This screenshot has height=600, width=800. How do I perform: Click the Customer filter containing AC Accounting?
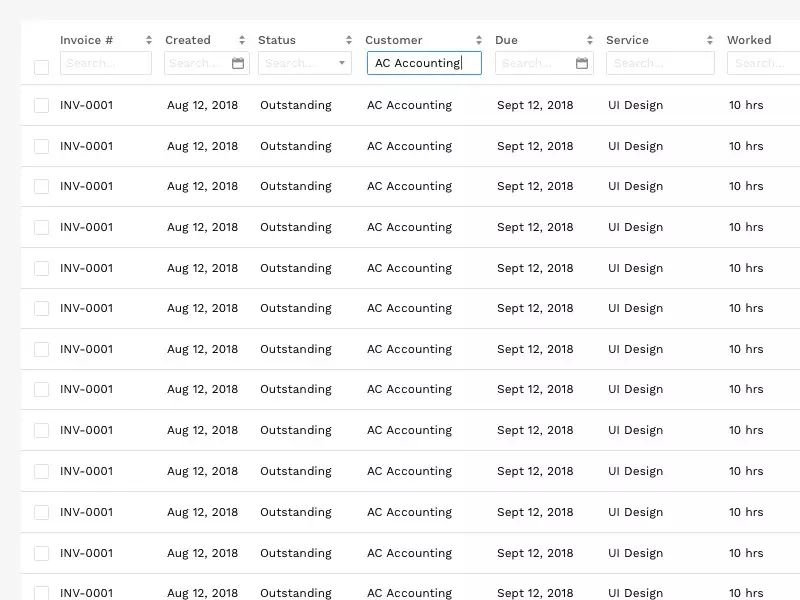(424, 63)
